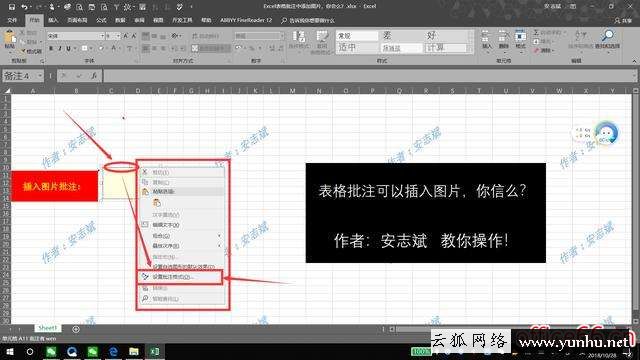Screen dimensions: 640x360
Task: Select the 适中 cell style
Action: 357,48
